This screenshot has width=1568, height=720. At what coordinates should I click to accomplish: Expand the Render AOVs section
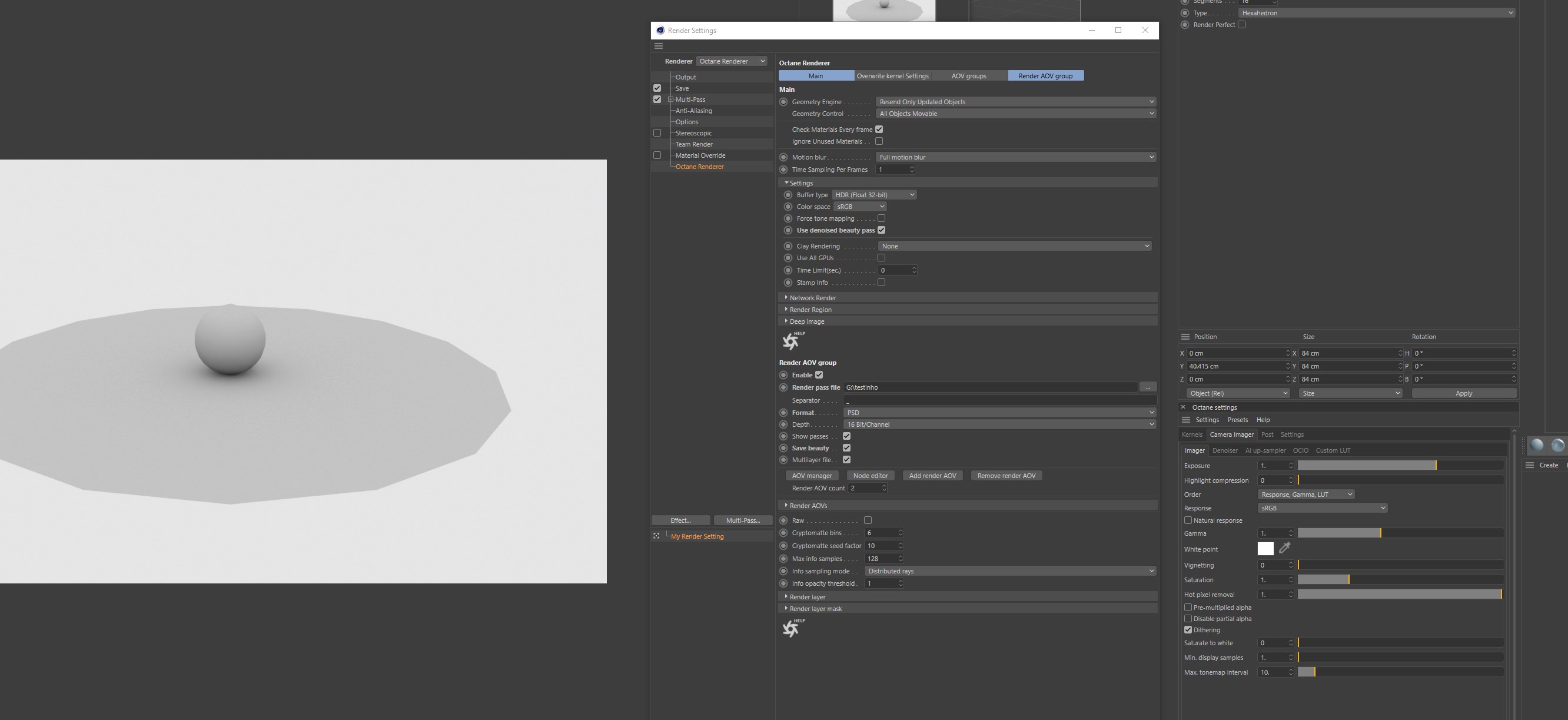[x=968, y=506]
